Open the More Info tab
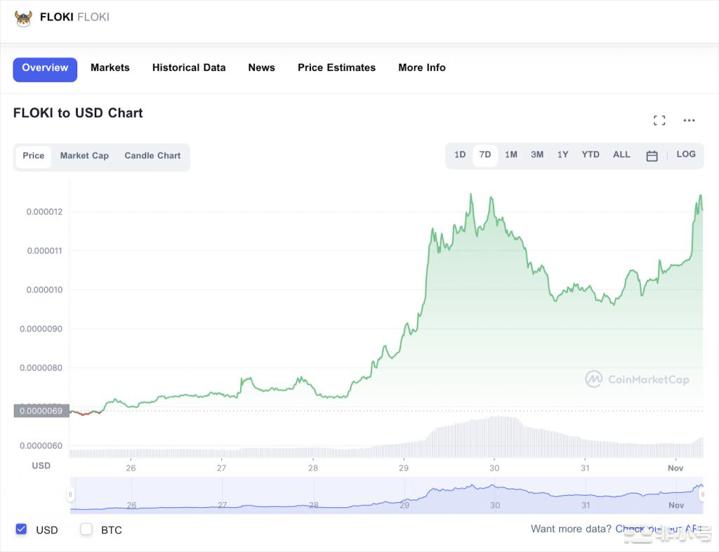Screen dimensions: 719x552 point(422,68)
